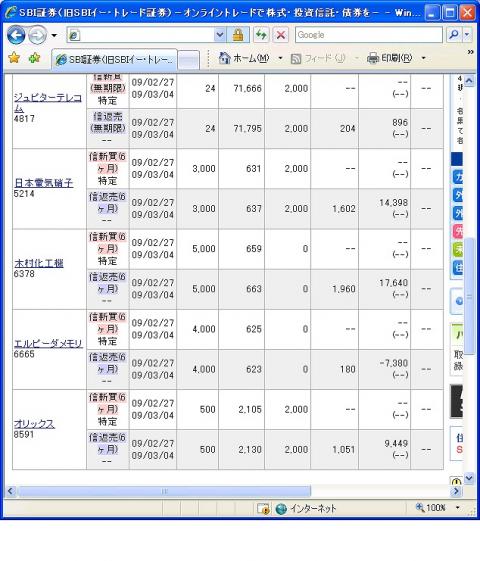
Task: Click the vertical scrollbar thumb
Action: tap(469, 297)
